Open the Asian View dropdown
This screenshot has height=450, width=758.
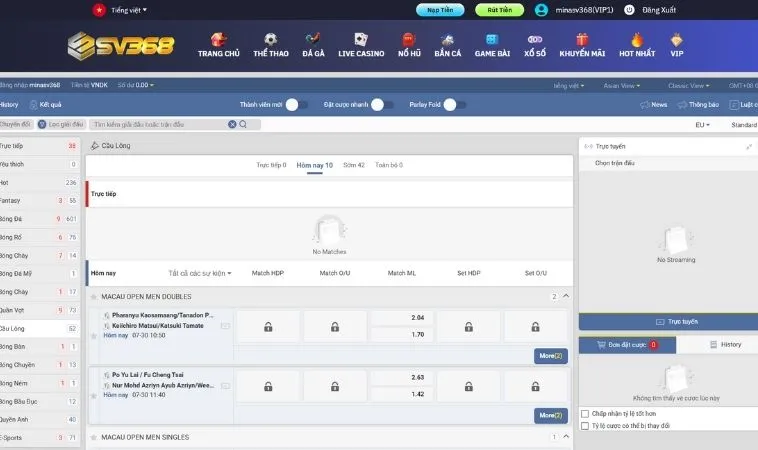(x=622, y=86)
